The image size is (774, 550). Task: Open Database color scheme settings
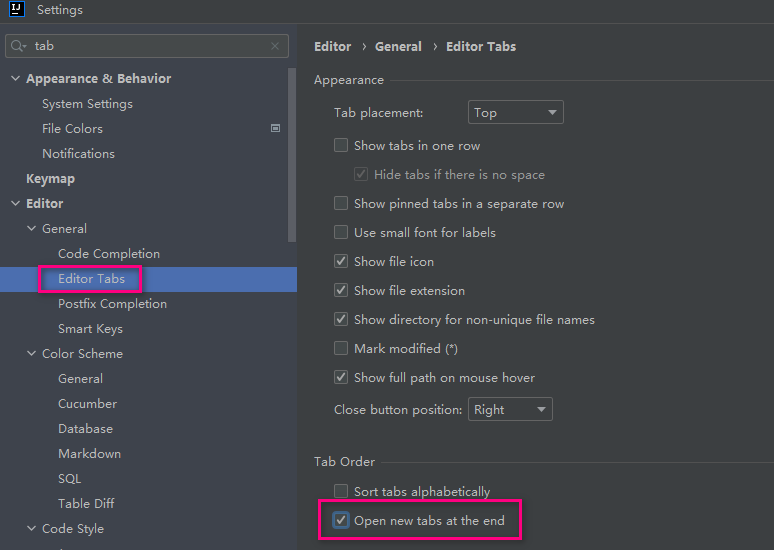(85, 429)
